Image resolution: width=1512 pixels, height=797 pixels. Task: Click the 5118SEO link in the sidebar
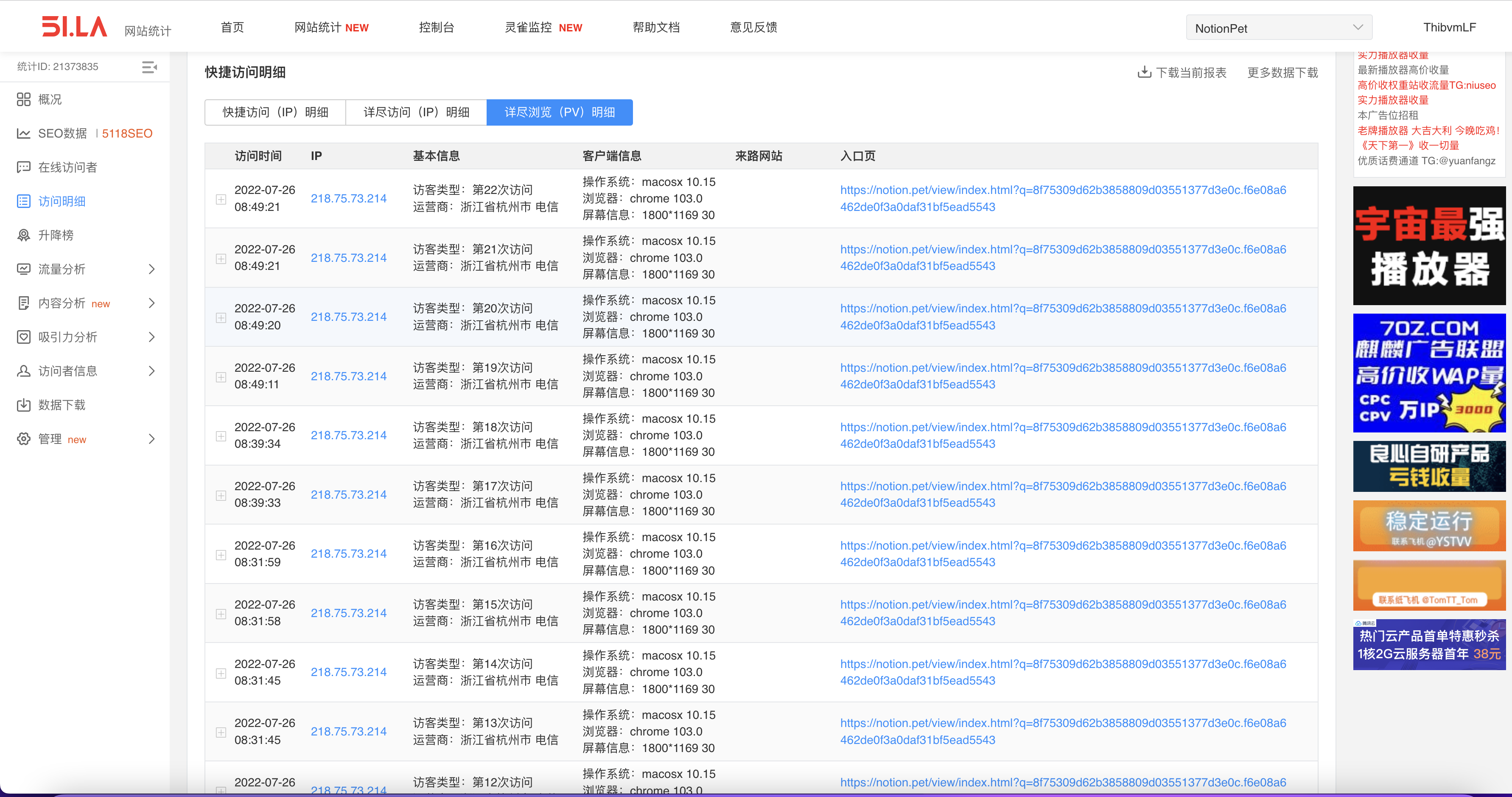(x=127, y=133)
